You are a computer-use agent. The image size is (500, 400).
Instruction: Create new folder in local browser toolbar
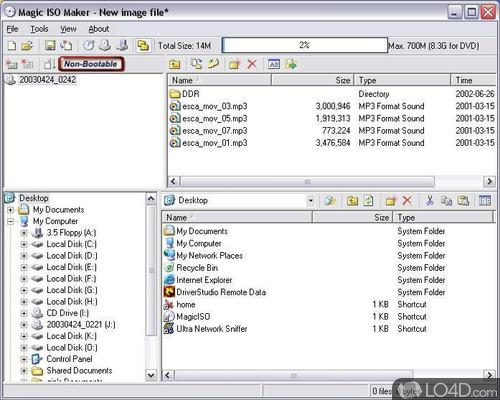[391, 201]
